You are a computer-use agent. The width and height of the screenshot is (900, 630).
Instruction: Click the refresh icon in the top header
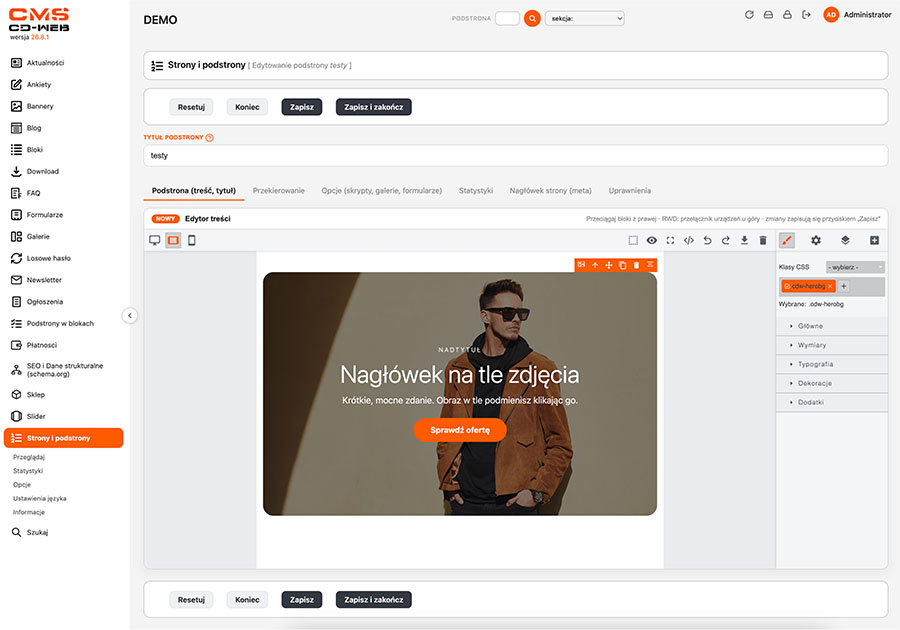[x=749, y=15]
